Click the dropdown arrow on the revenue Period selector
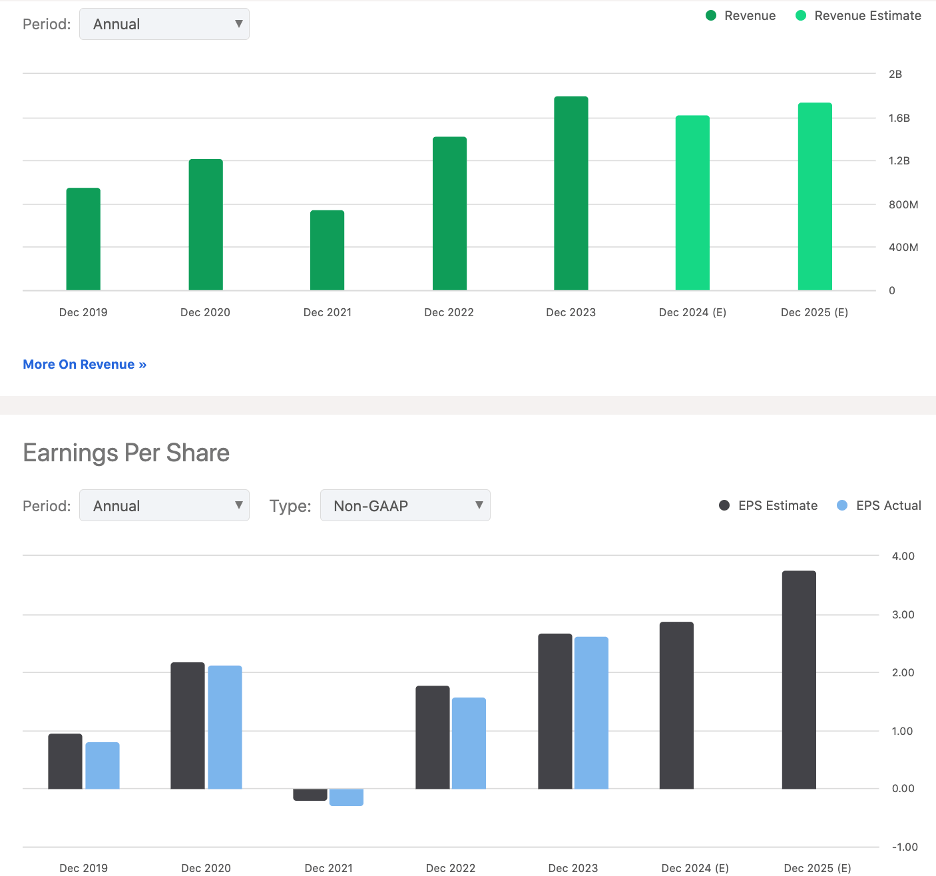Screen dimensions: 936x876 pyautogui.click(x=237, y=23)
